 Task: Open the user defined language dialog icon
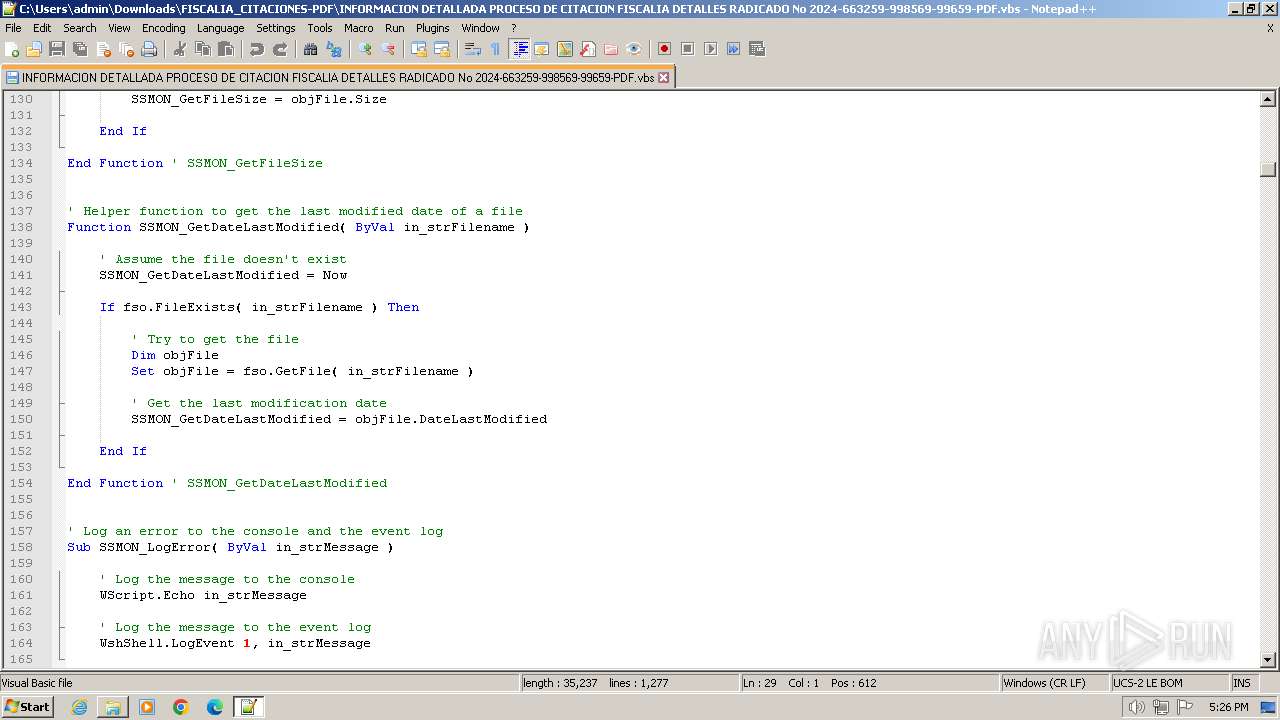(542, 49)
